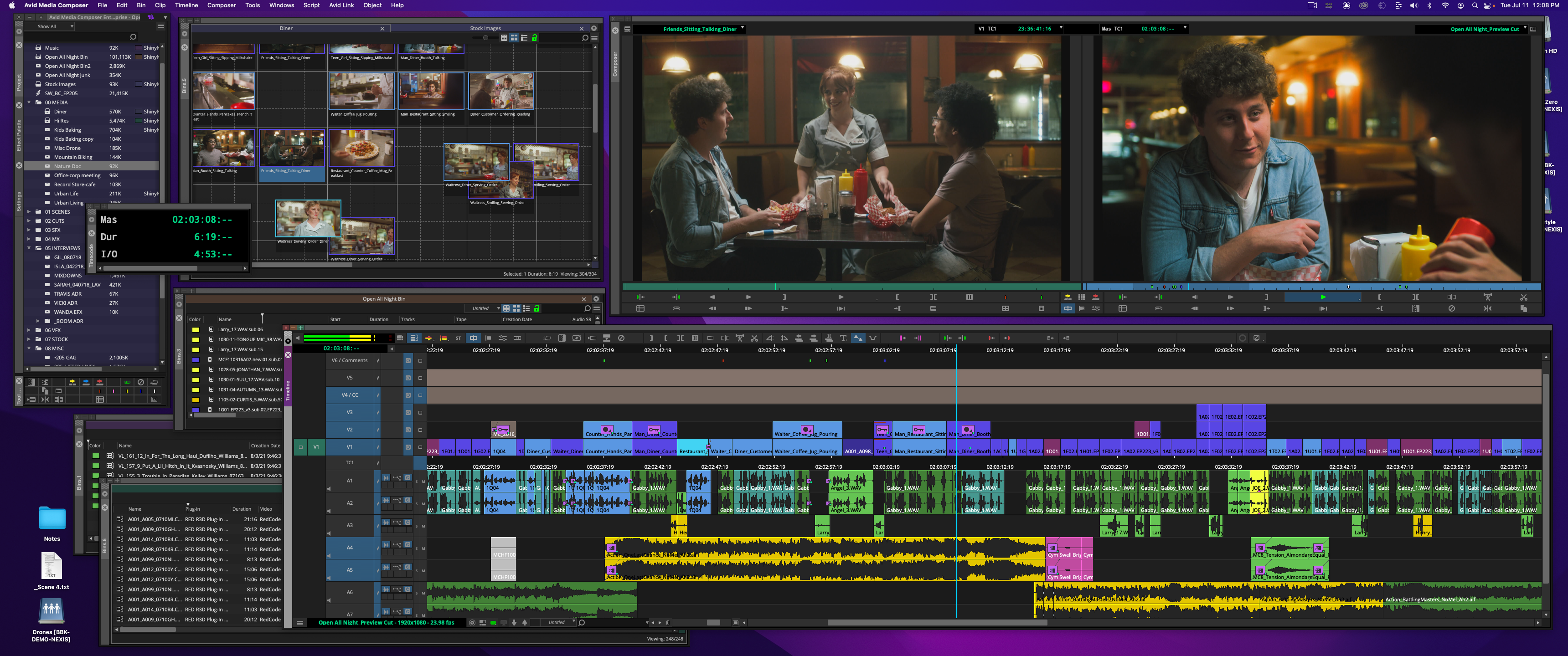The height and width of the screenshot is (656, 1568).
Task: Expand the 01 SCENES folder
Action: [x=29, y=212]
